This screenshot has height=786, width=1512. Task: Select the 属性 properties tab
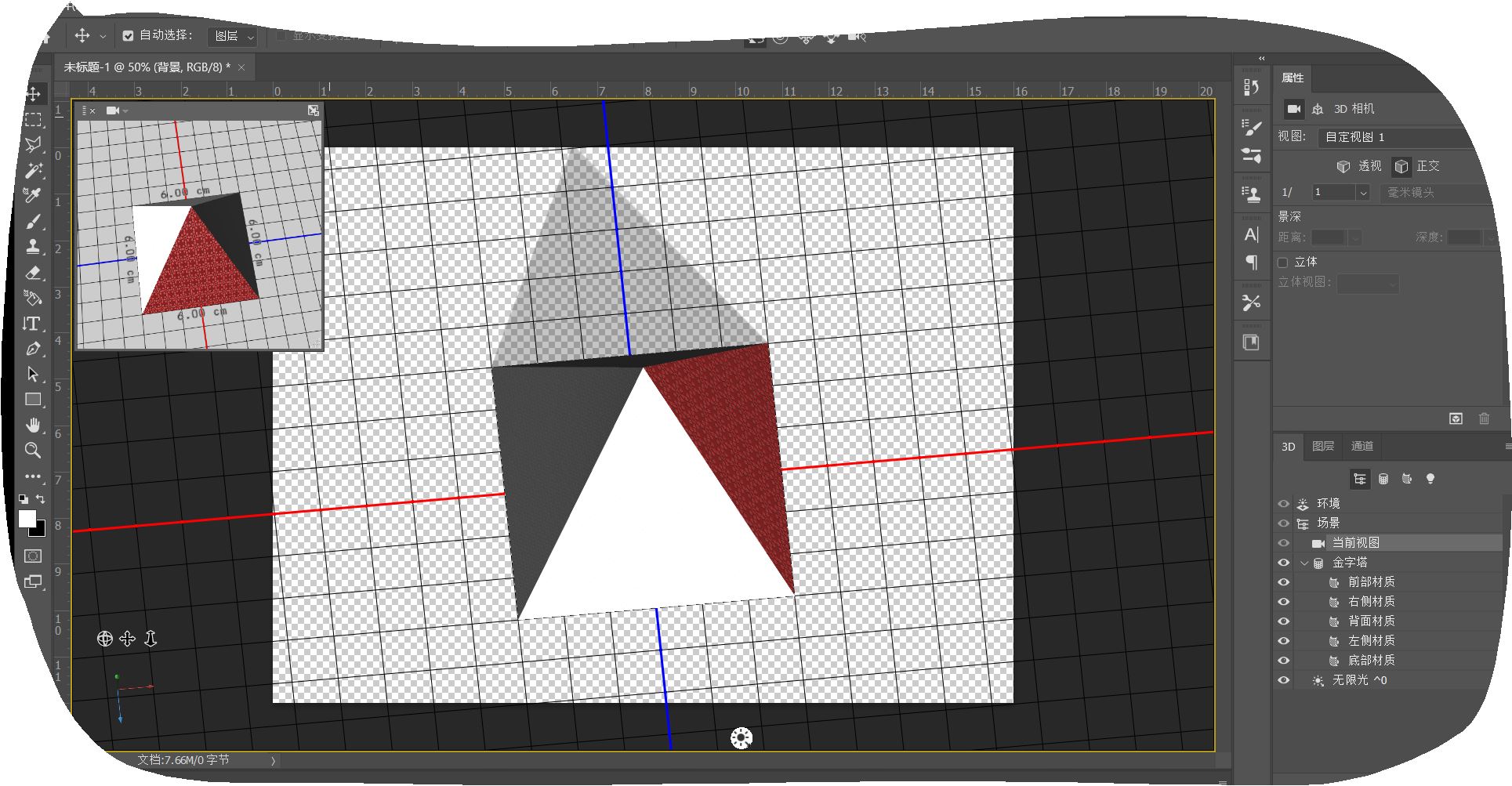click(x=1293, y=78)
